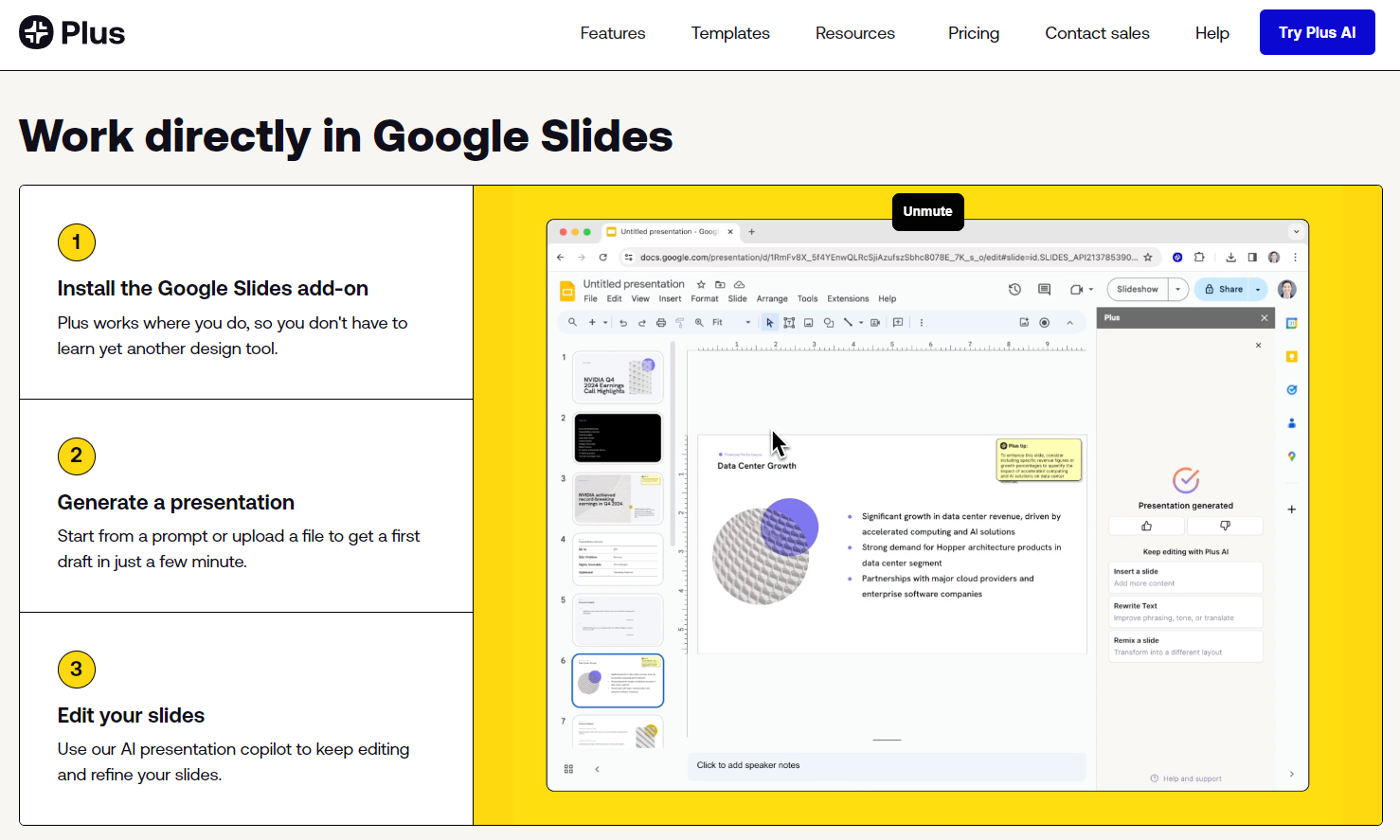This screenshot has height=840, width=1400.
Task: Choose Remix a slide option
Action: coord(1186,647)
